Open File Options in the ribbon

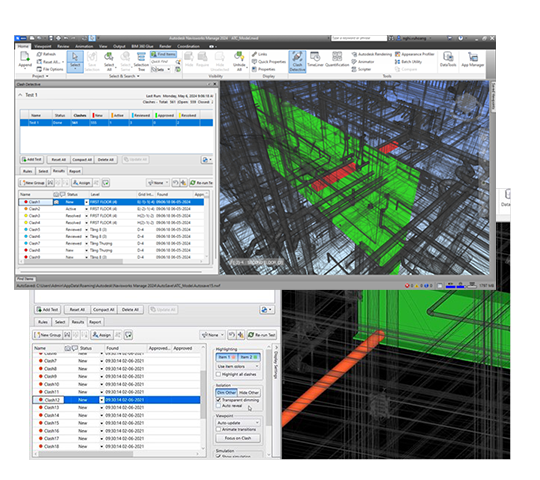tap(50, 69)
